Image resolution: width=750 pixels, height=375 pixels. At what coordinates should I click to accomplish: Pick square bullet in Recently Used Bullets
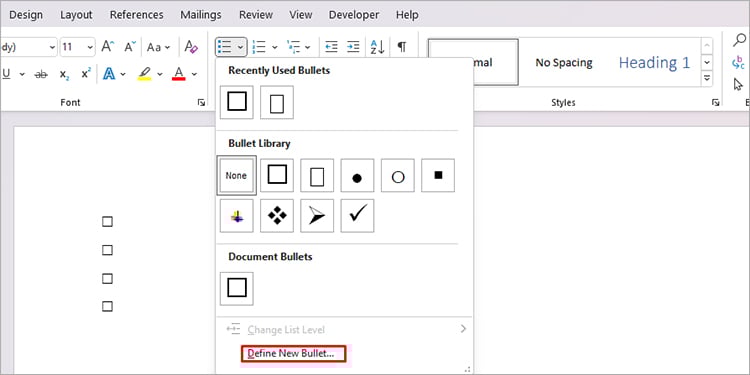coord(237,102)
